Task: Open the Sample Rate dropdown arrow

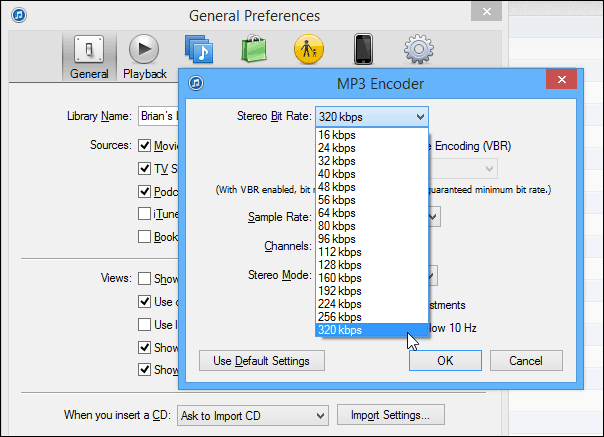Action: click(434, 217)
